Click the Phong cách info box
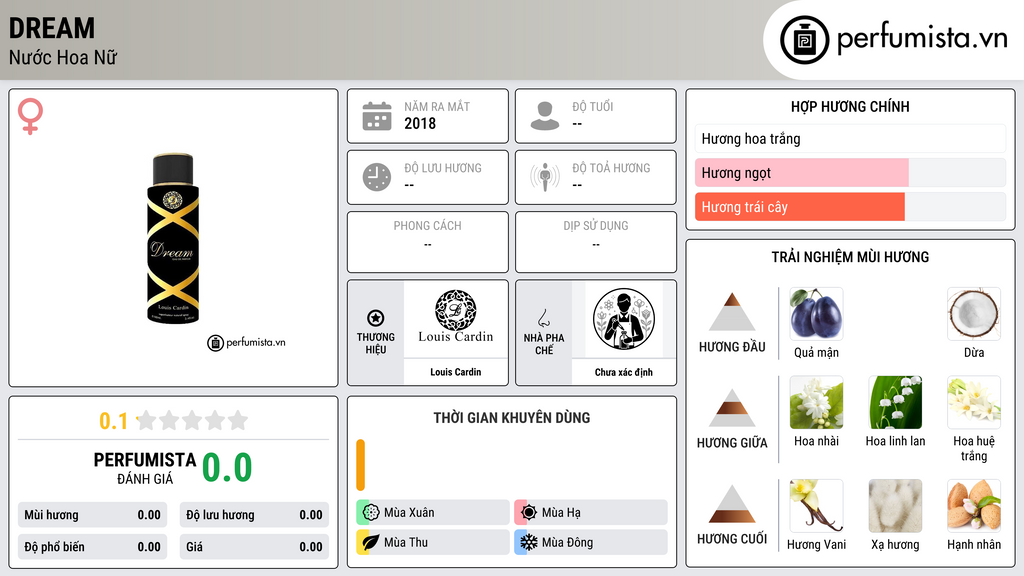 (x=428, y=242)
